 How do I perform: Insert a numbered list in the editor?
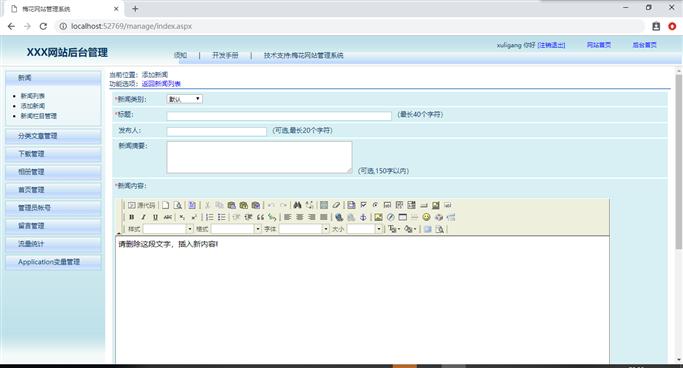pyautogui.click(x=210, y=217)
